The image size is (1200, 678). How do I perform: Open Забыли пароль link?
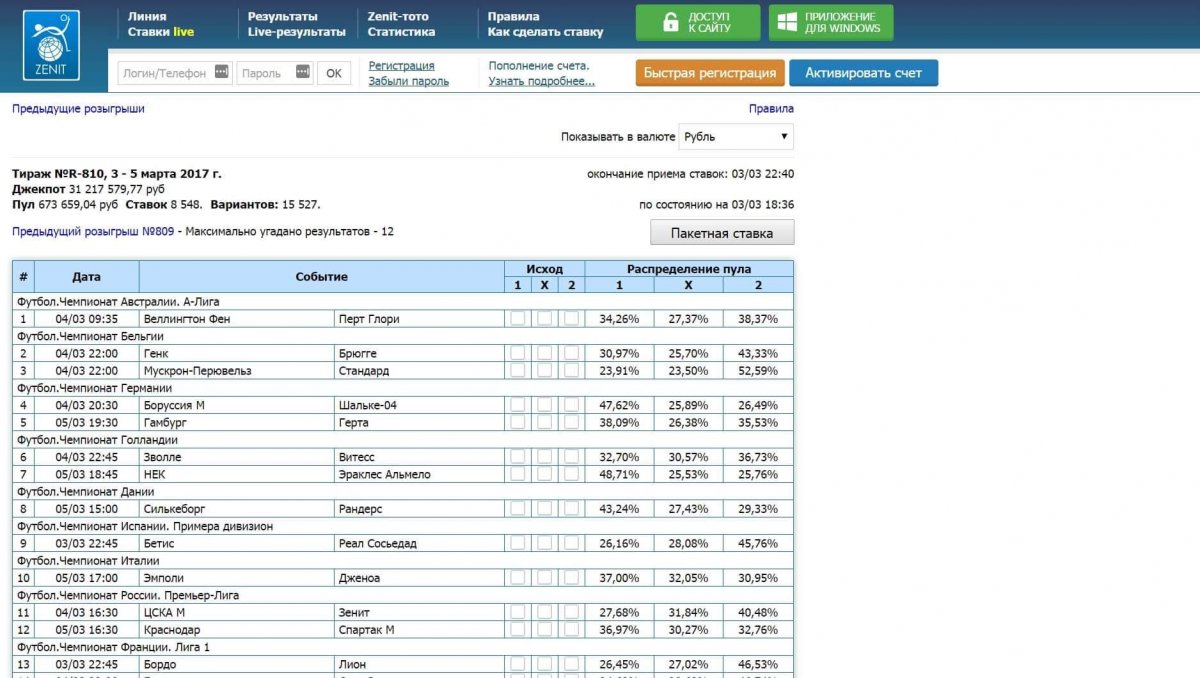tap(409, 82)
